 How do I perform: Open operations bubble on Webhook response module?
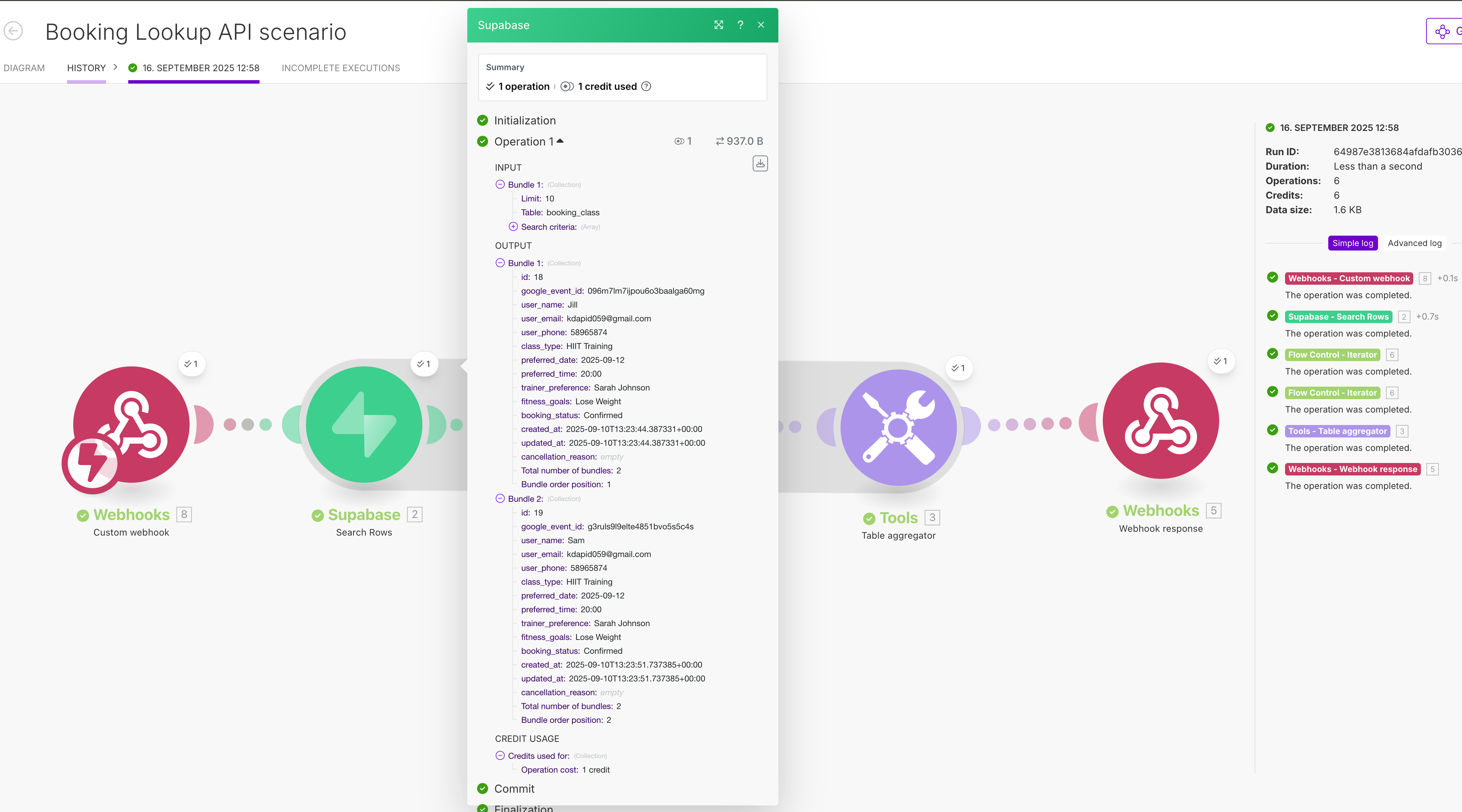(1221, 361)
